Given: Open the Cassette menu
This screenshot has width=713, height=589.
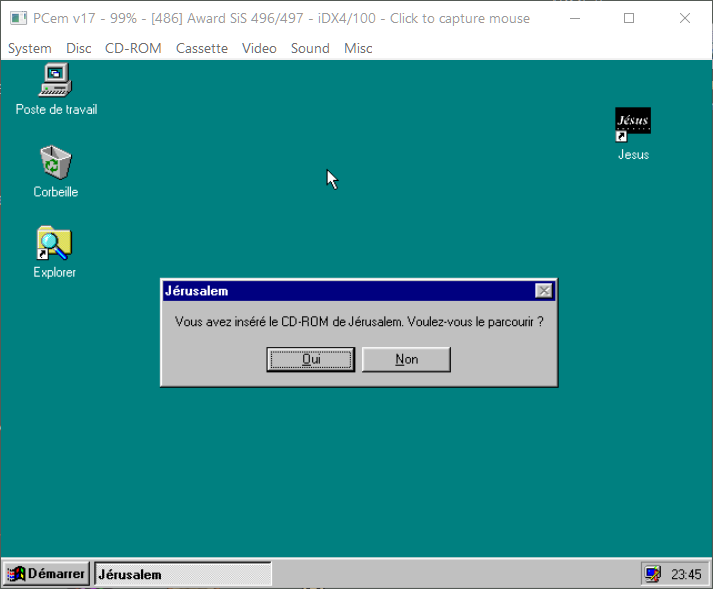Looking at the screenshot, I should (x=201, y=48).
